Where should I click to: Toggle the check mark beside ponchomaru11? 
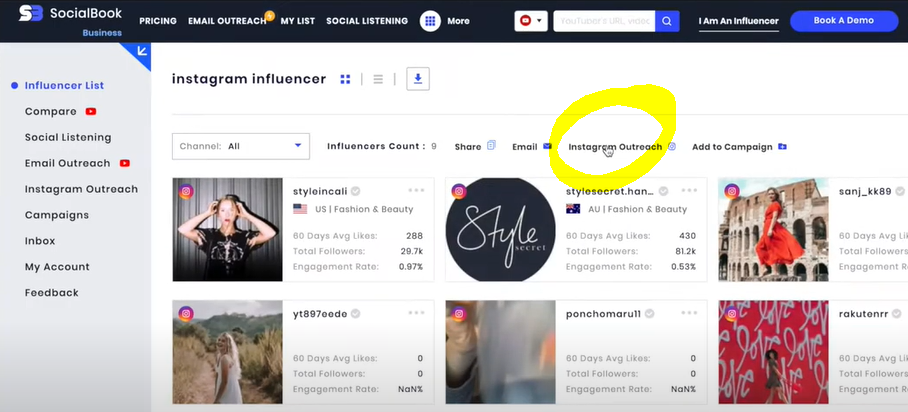tap(650, 313)
